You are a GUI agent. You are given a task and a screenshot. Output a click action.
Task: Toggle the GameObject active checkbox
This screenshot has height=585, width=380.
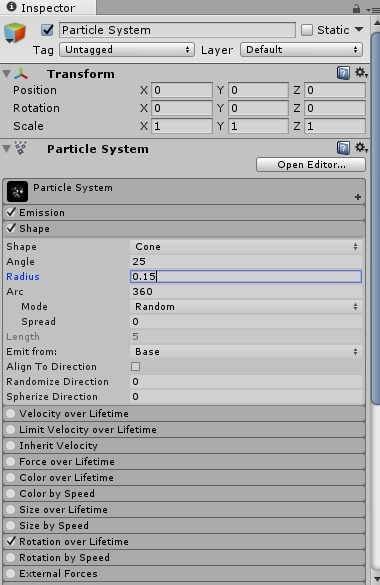pos(47,30)
